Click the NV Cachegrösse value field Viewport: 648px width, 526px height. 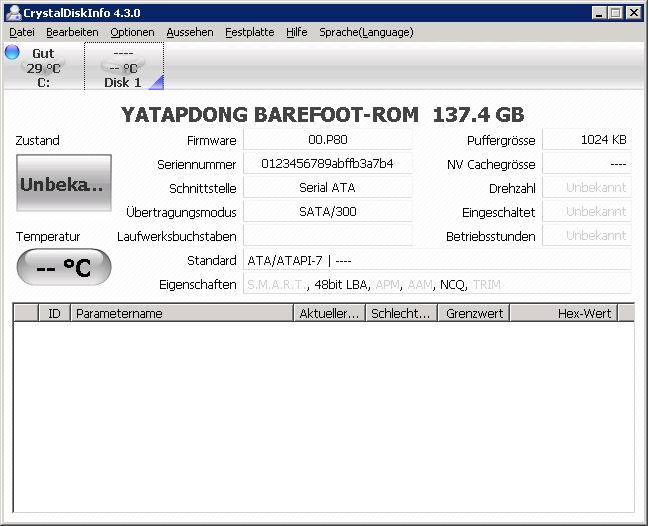coord(587,164)
